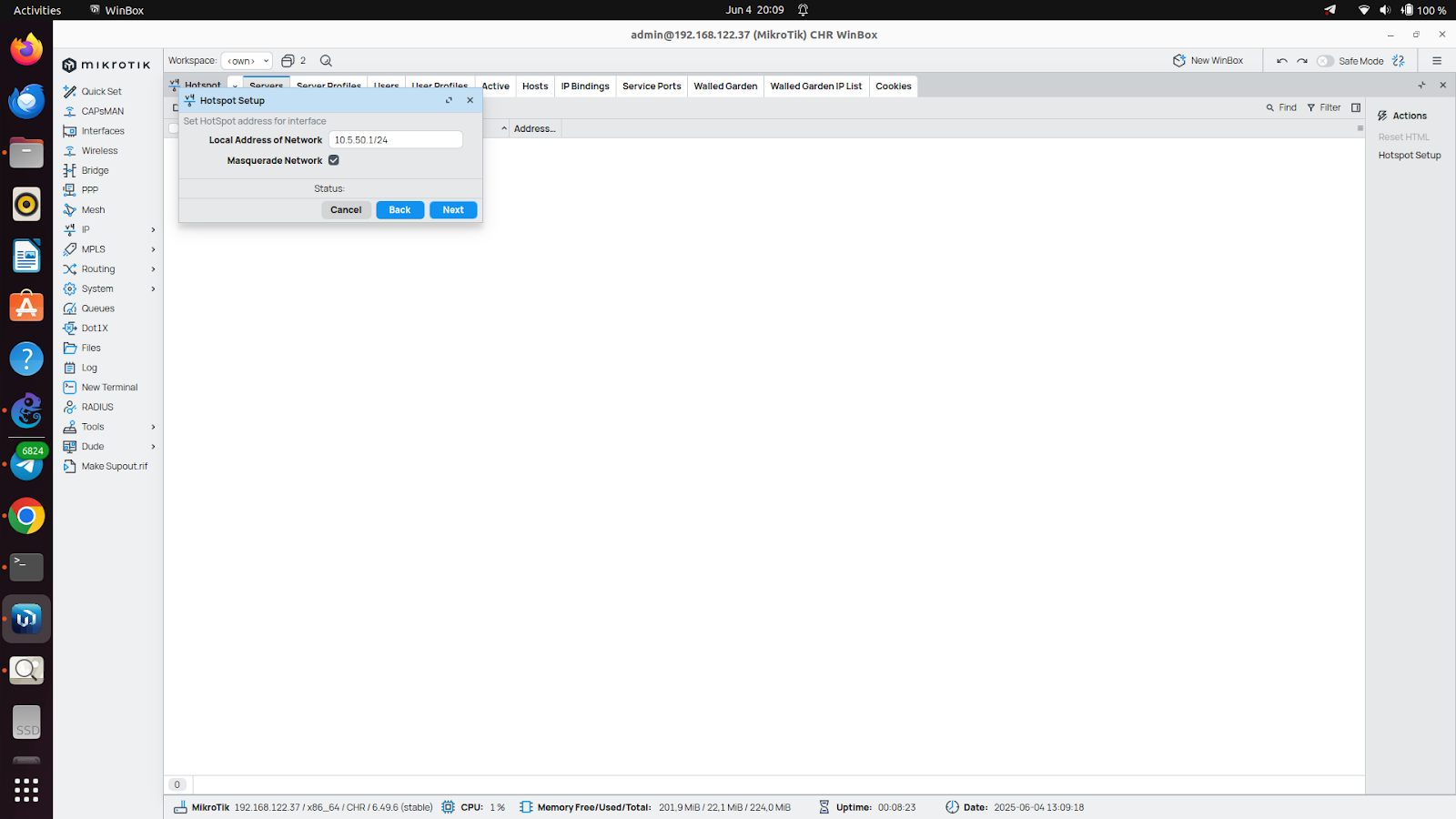The width and height of the screenshot is (1456, 819).
Task: Click the Find button
Action: click(1281, 107)
